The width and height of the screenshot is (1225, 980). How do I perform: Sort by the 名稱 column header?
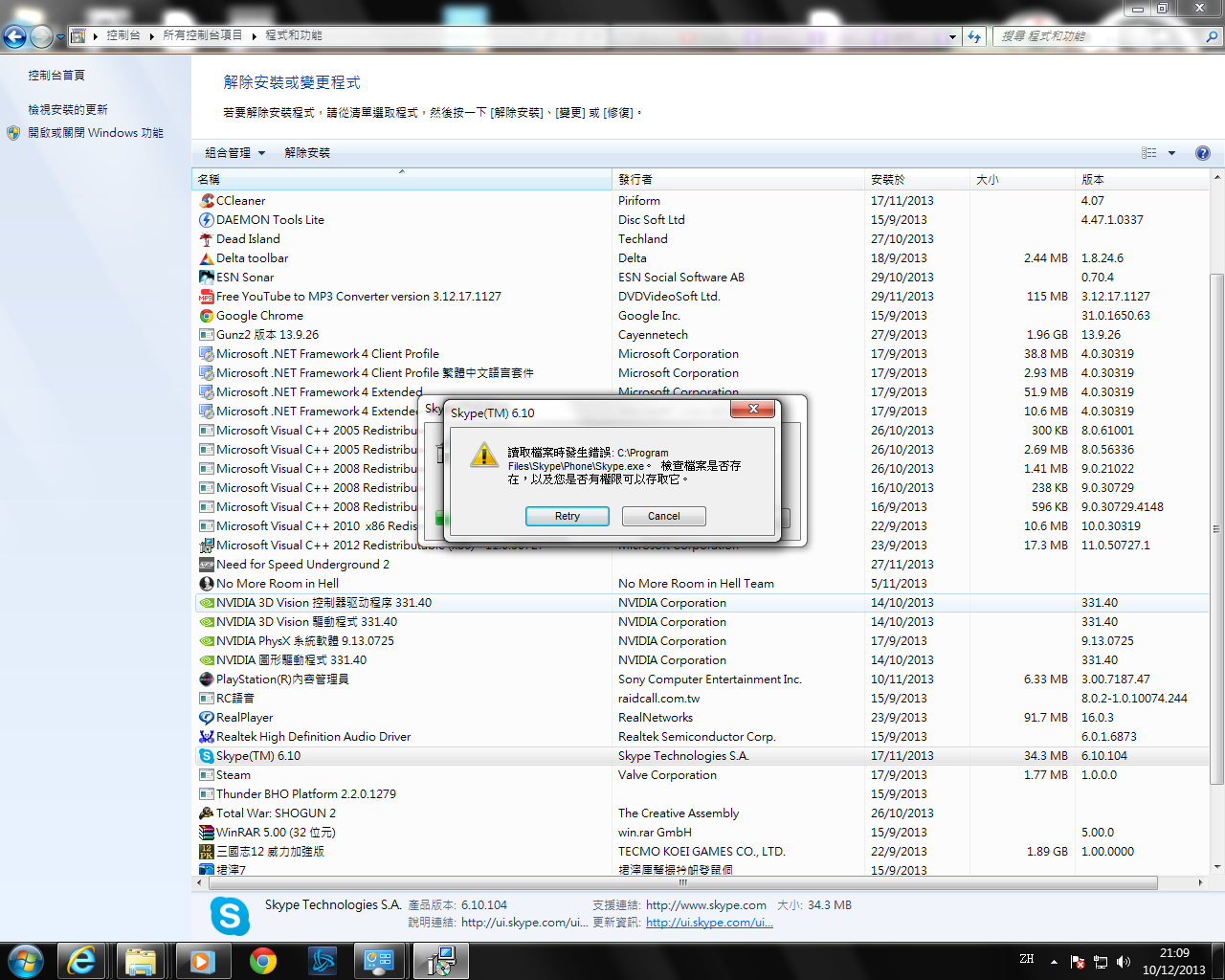tap(402, 180)
